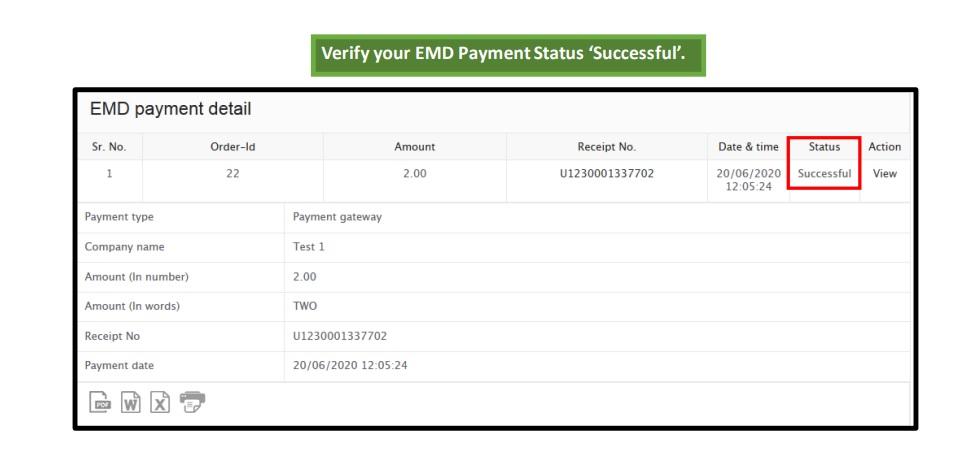Click the Amount column header

[415, 147]
